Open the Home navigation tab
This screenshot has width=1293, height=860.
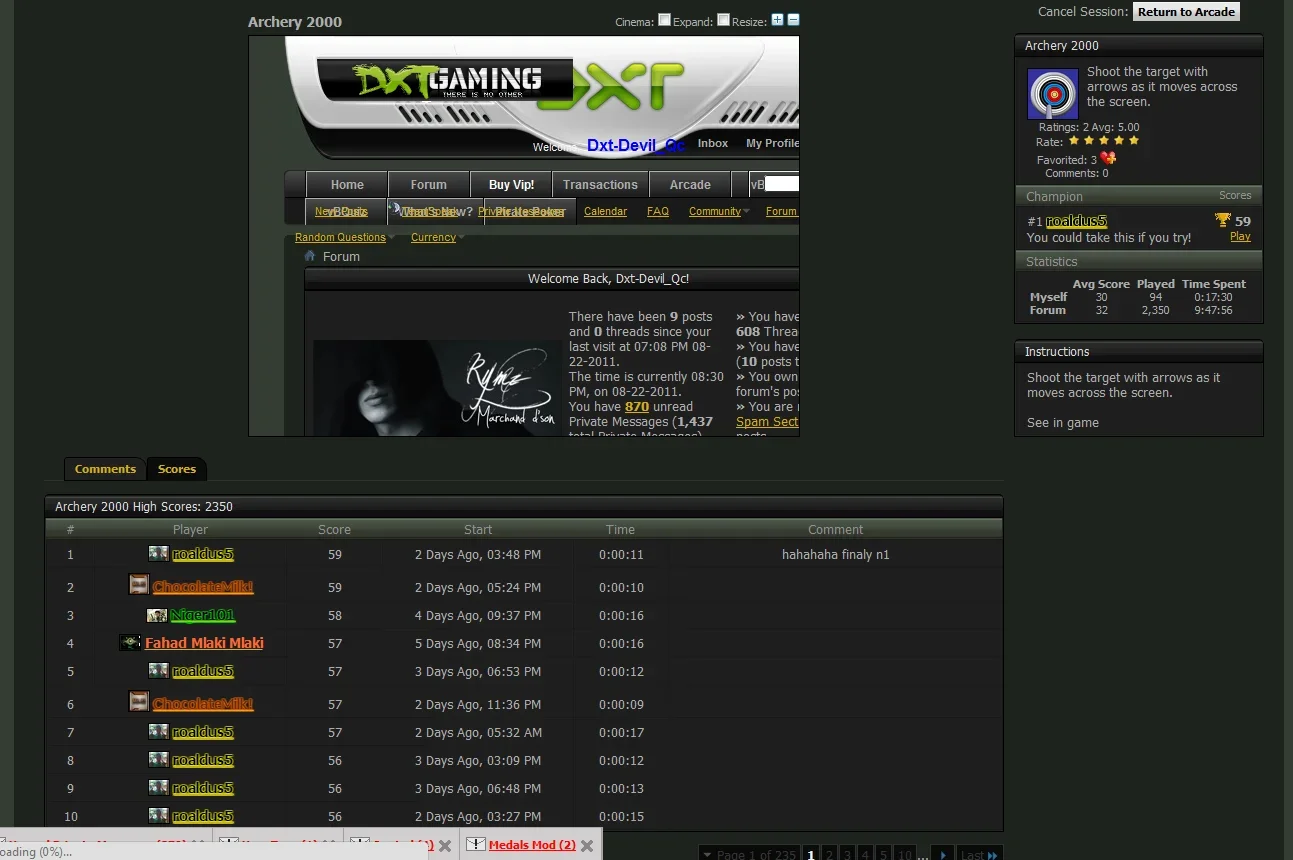point(347,184)
